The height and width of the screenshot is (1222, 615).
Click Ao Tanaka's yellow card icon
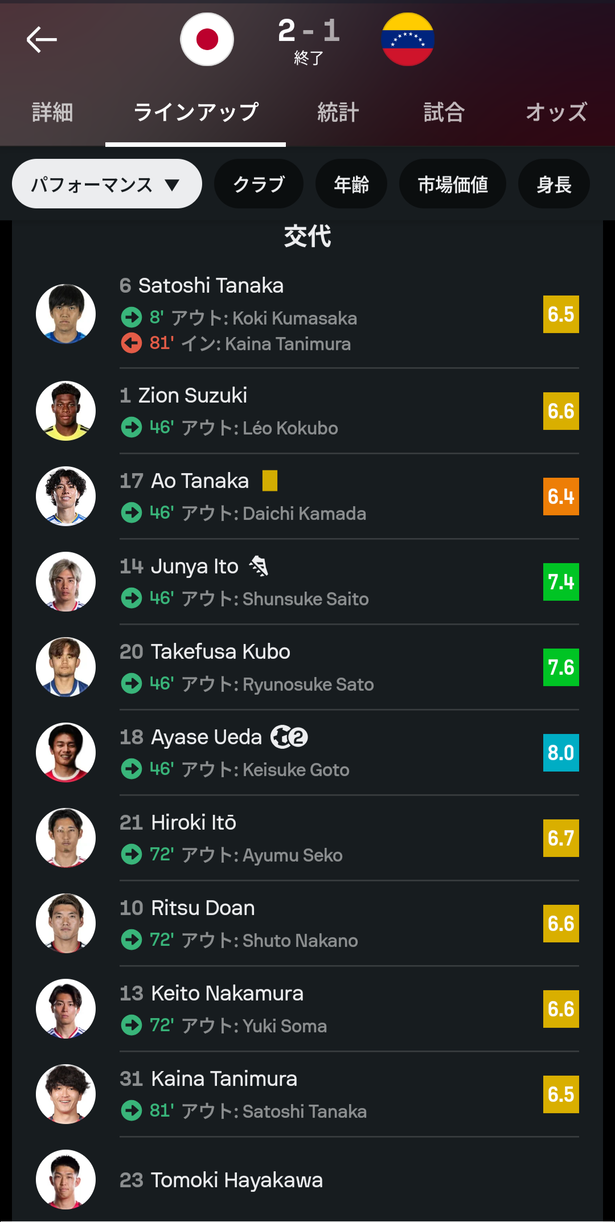click(269, 481)
